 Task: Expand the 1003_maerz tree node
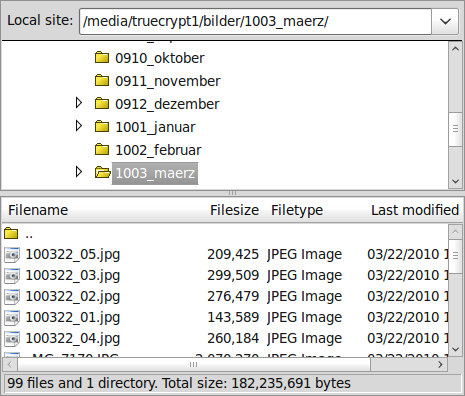tap(79, 172)
